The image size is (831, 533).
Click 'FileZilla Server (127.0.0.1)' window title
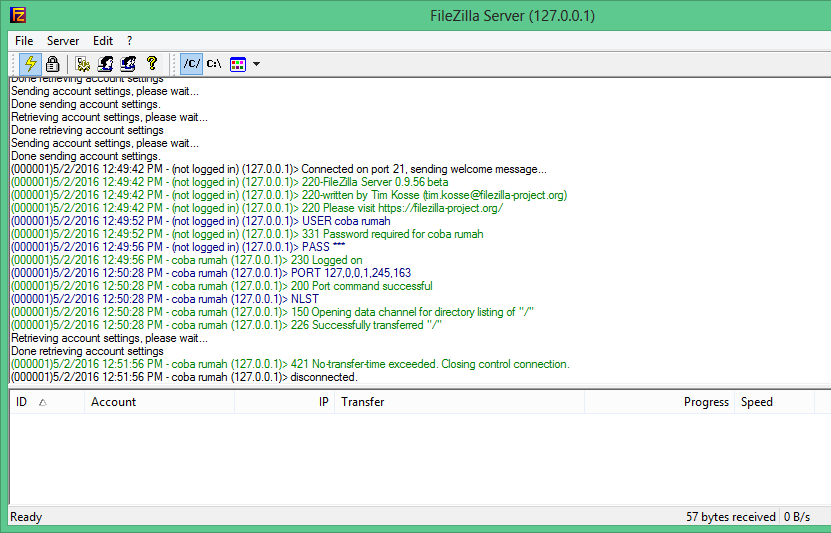point(512,16)
